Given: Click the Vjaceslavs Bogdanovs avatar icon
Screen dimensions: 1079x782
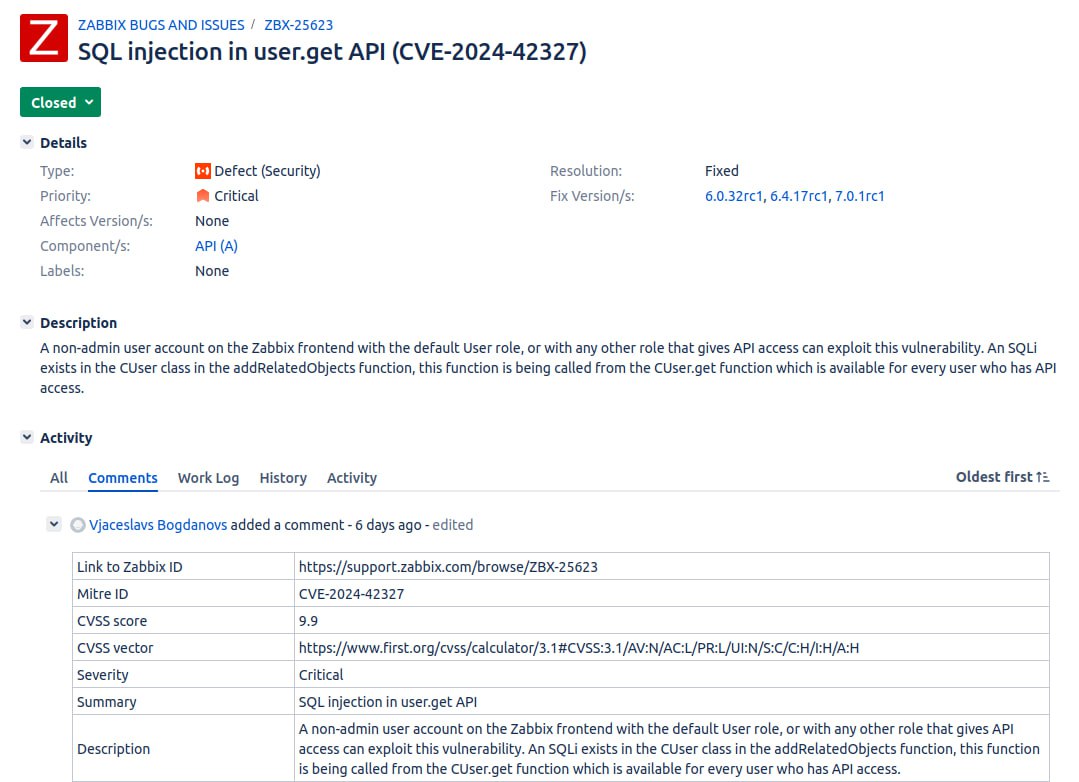Looking at the screenshot, I should [78, 525].
